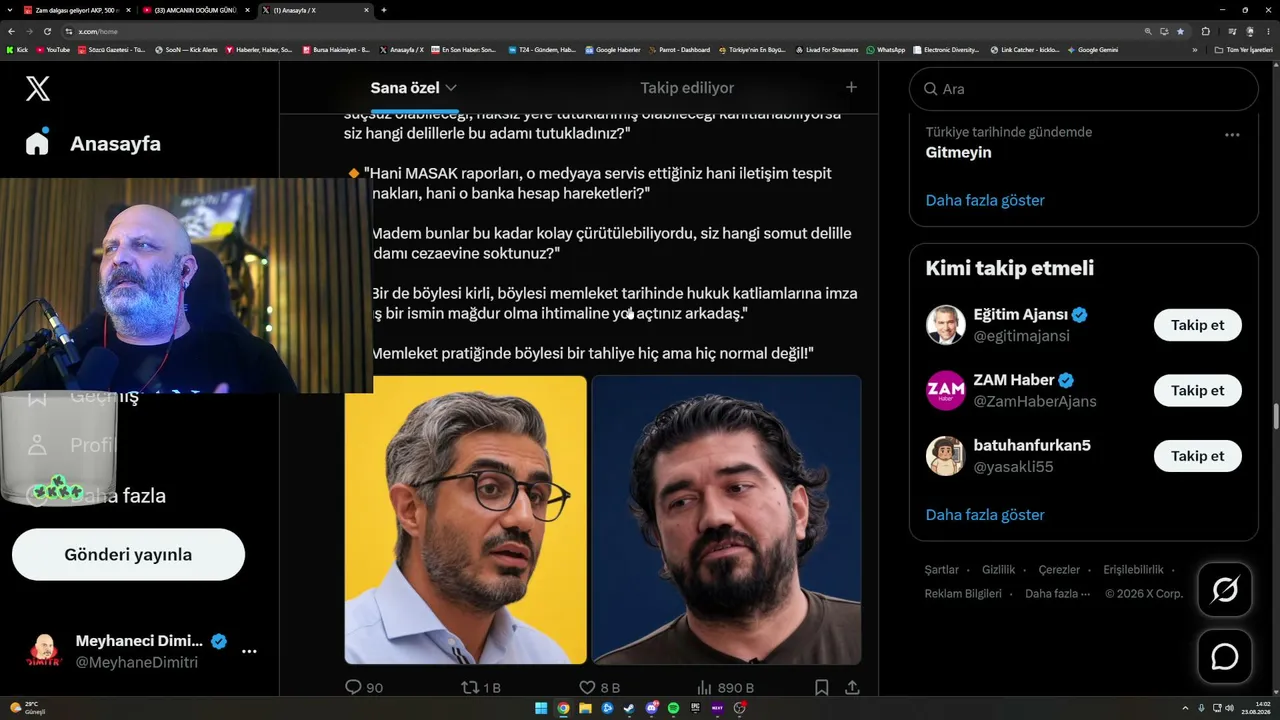Open more options for the Gitmeyin trend

tap(1232, 135)
